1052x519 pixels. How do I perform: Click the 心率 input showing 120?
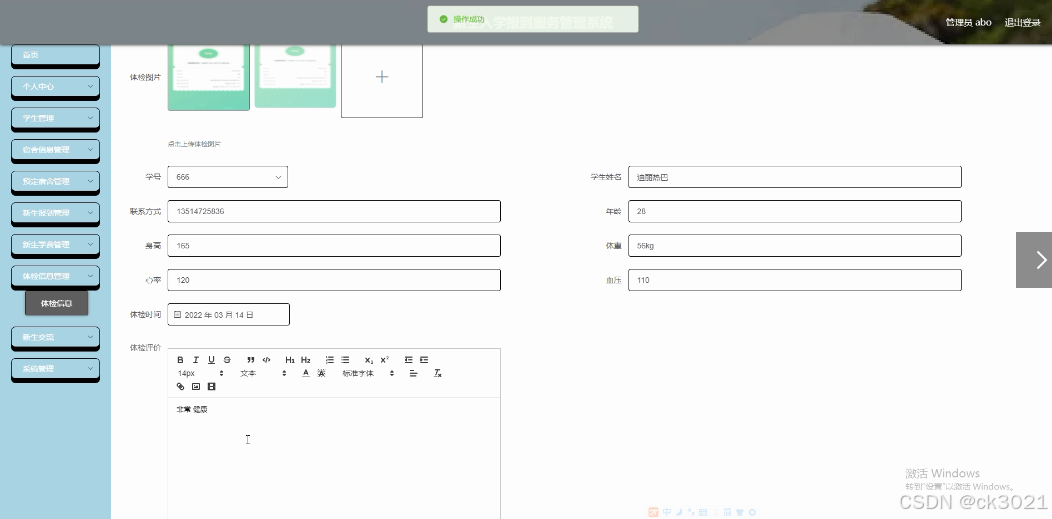pyautogui.click(x=334, y=280)
